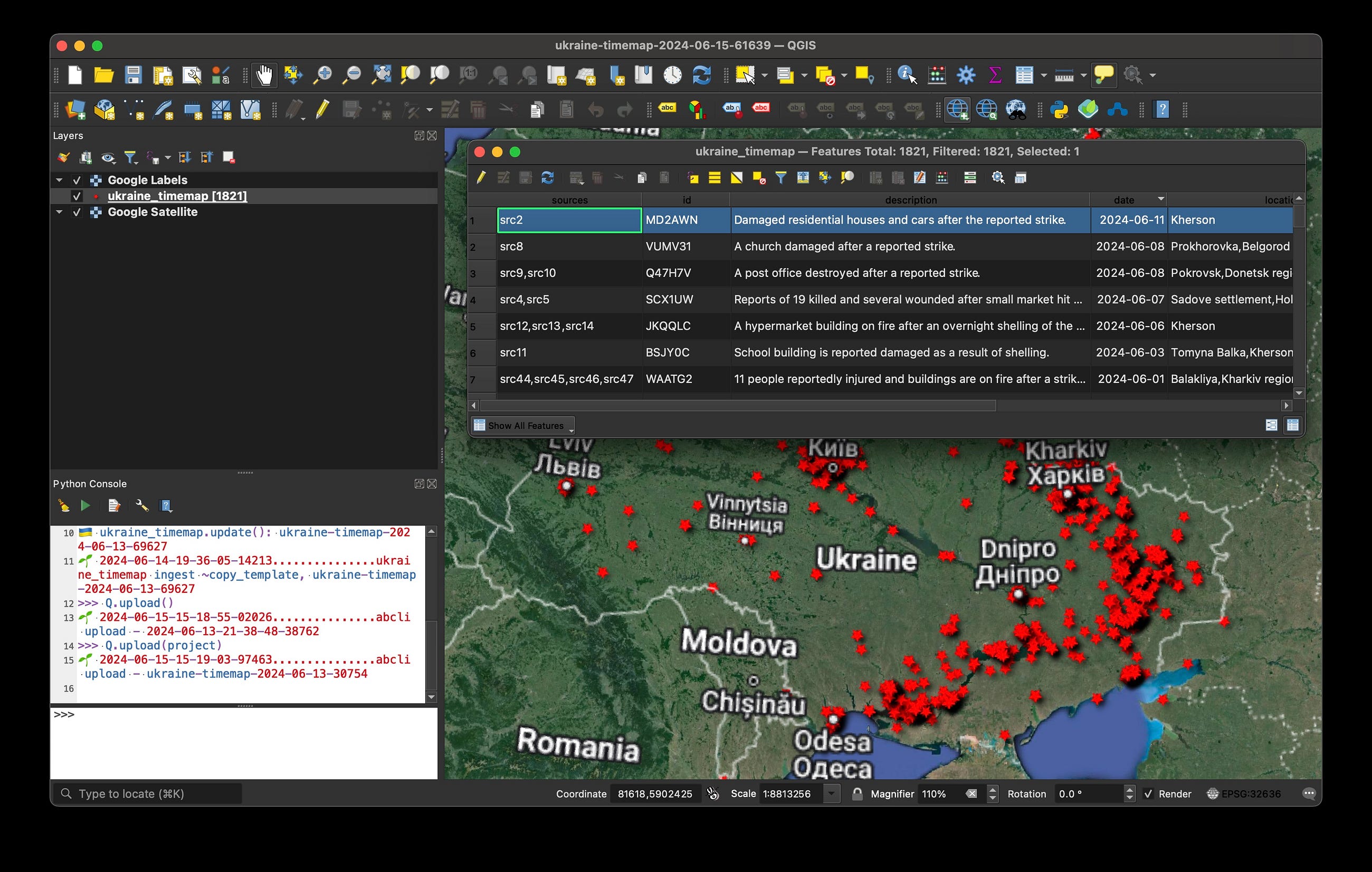Click Add WMS layer globe-plus icon
This screenshot has width=1372, height=872.
point(957,109)
